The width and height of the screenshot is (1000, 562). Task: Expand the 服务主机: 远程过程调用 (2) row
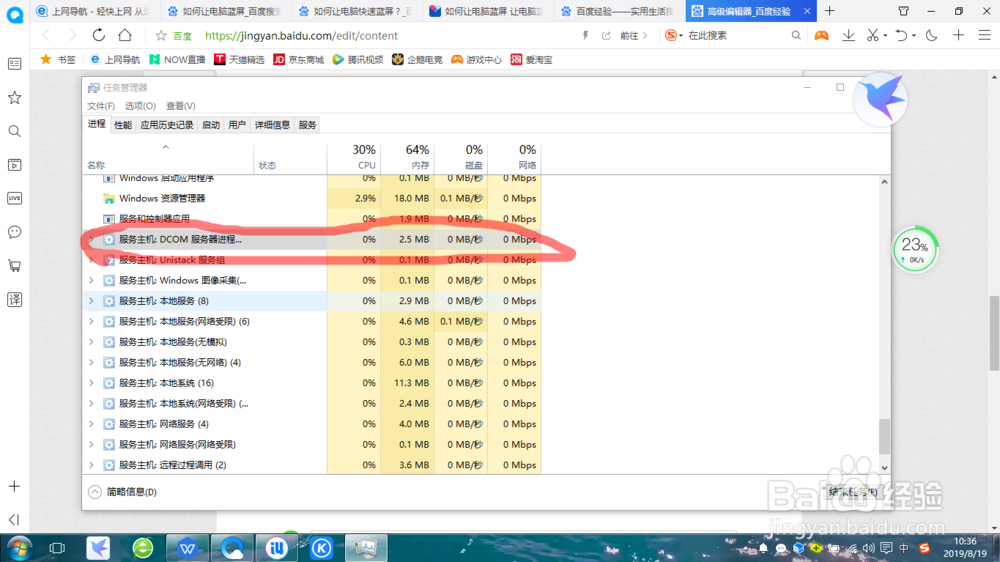(x=91, y=465)
